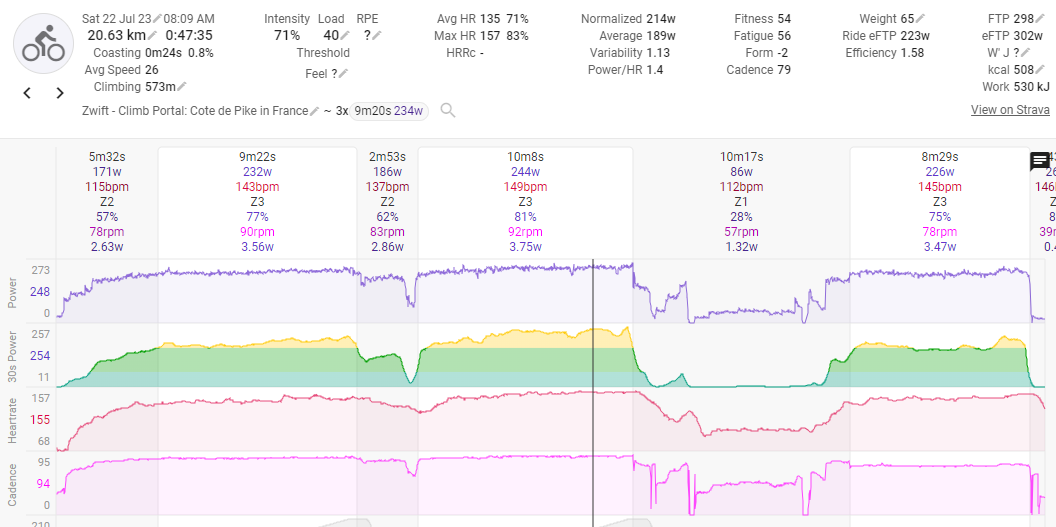This screenshot has width=1056, height=527.
Task: Open the chat comments icon
Action: 1040,162
